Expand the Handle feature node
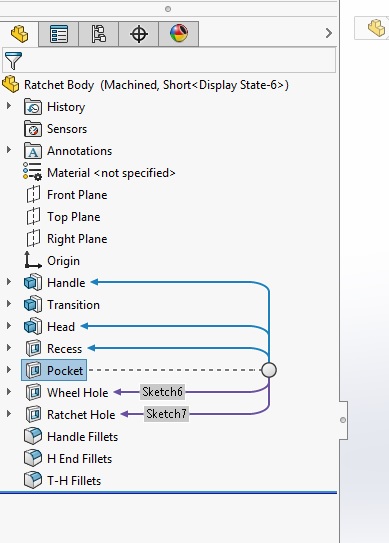 click(x=9, y=282)
